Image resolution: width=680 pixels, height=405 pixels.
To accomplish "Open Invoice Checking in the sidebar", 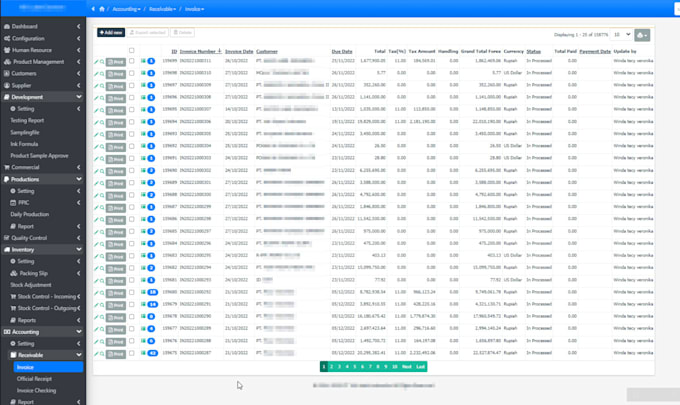I will point(36,391).
